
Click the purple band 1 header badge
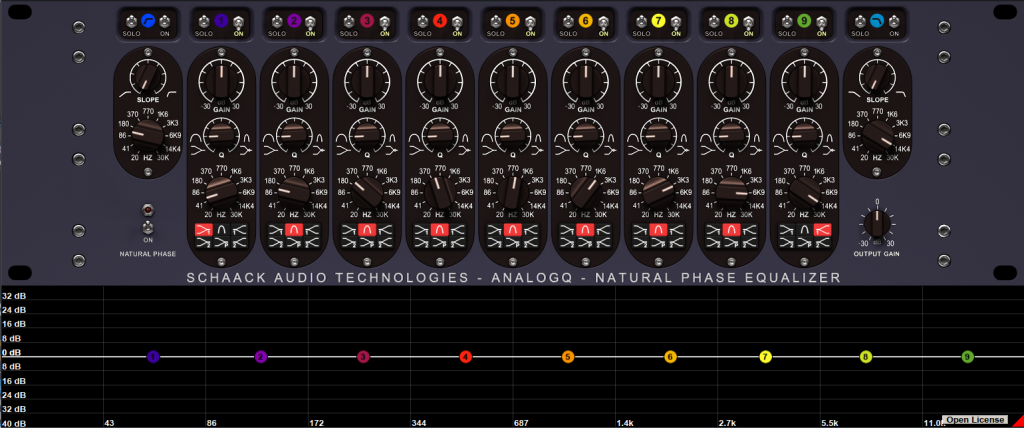221,21
